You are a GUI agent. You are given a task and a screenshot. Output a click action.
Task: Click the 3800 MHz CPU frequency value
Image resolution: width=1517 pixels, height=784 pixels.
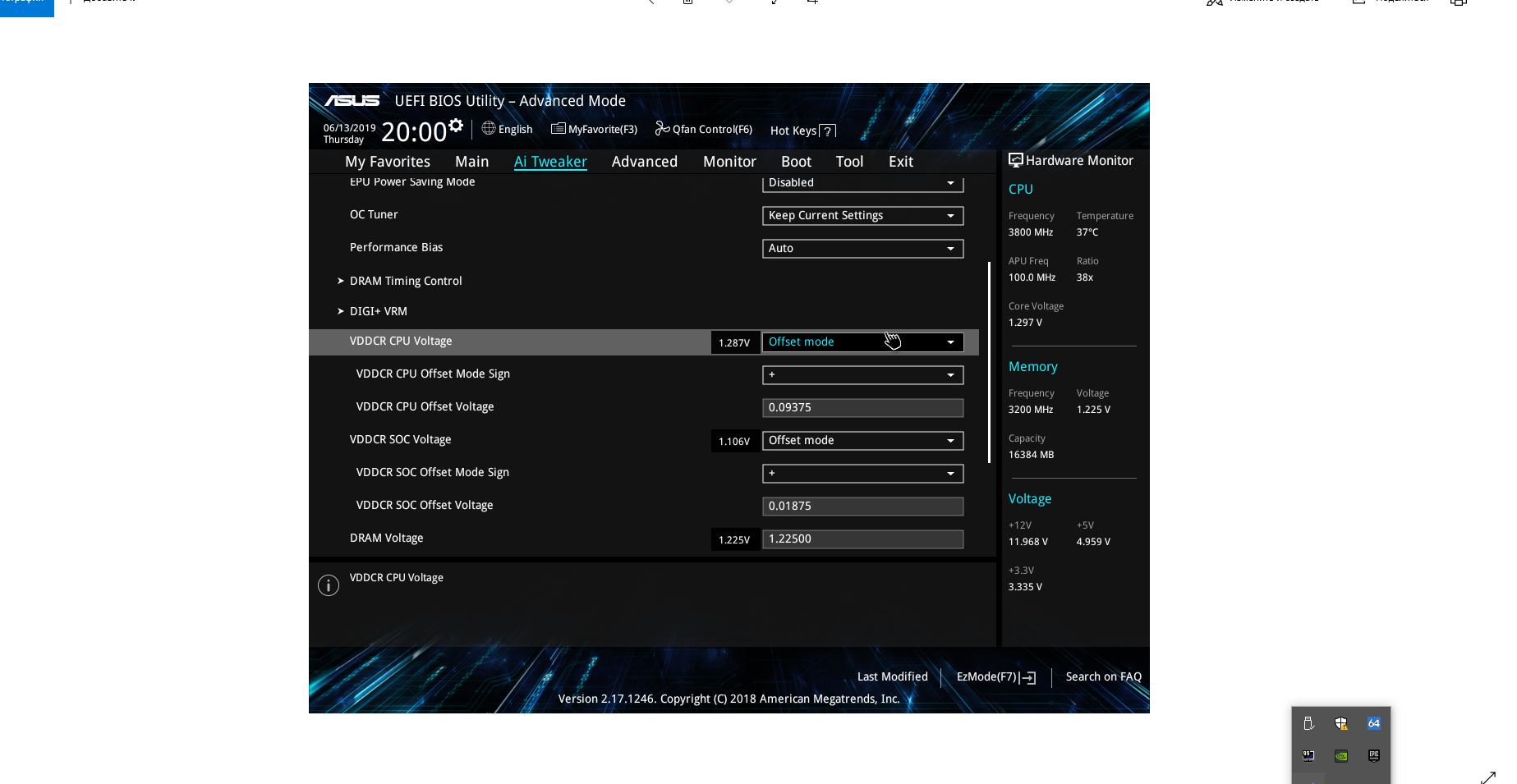1031,232
